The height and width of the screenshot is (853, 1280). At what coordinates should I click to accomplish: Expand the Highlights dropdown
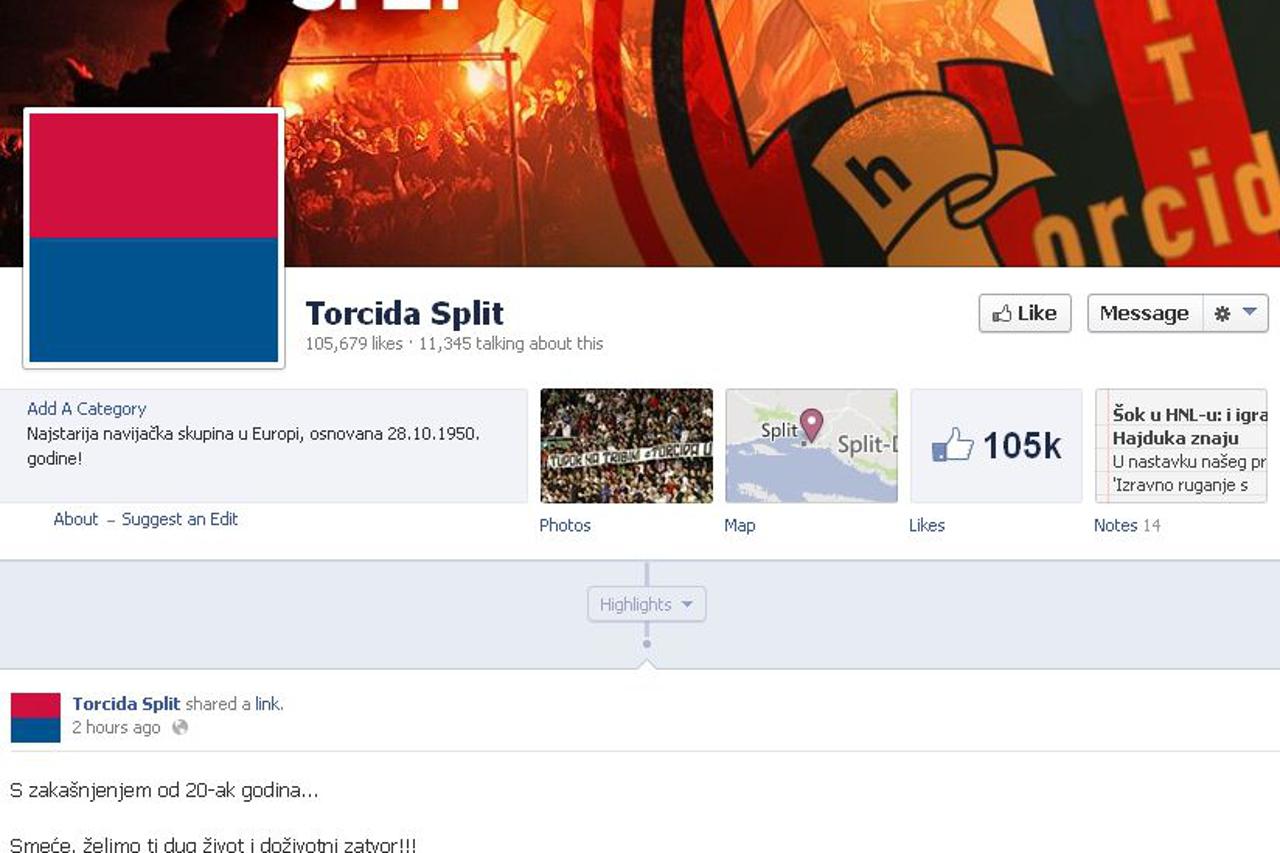point(646,604)
